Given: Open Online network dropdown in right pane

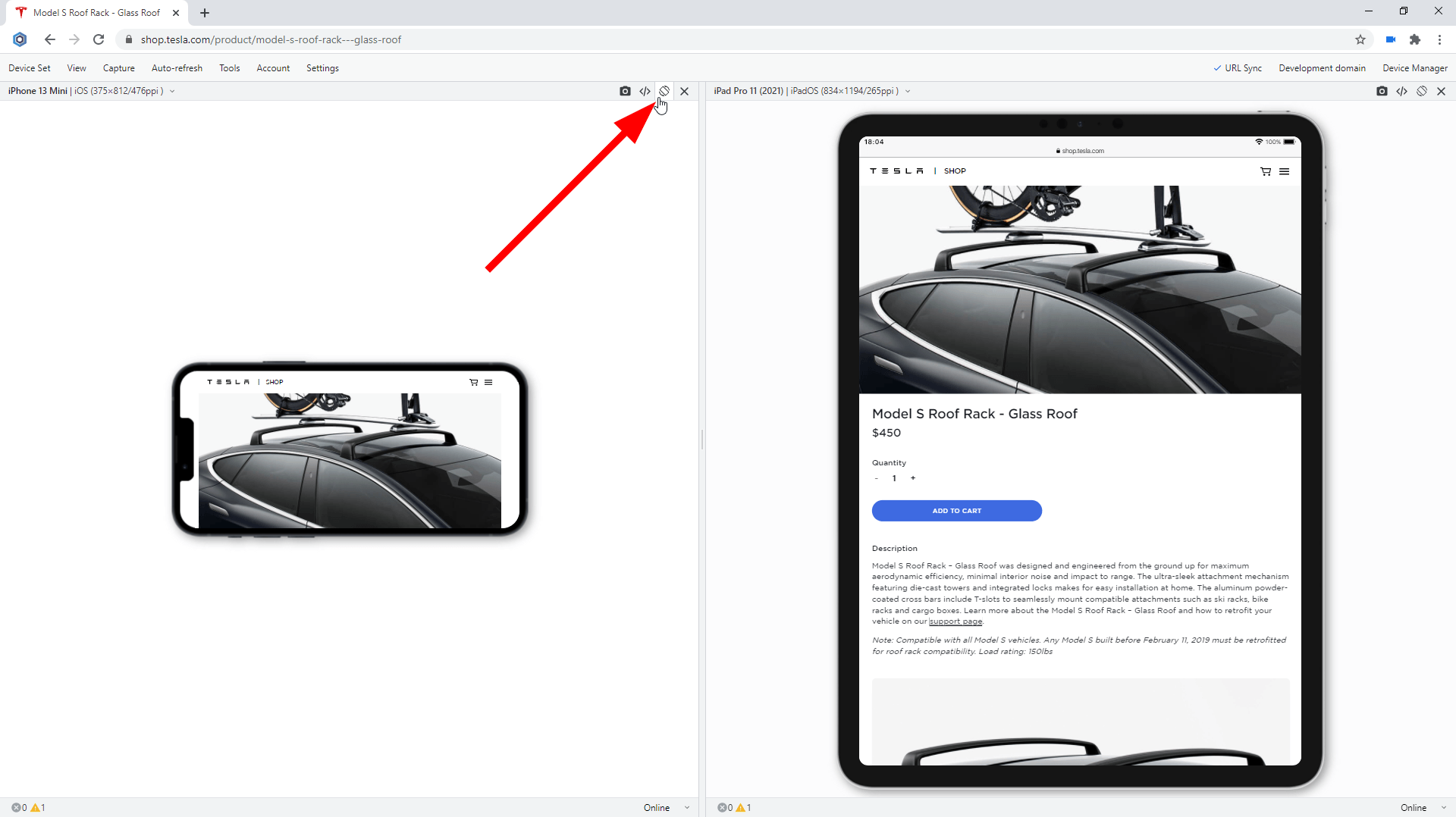Looking at the screenshot, I should [x=1423, y=808].
